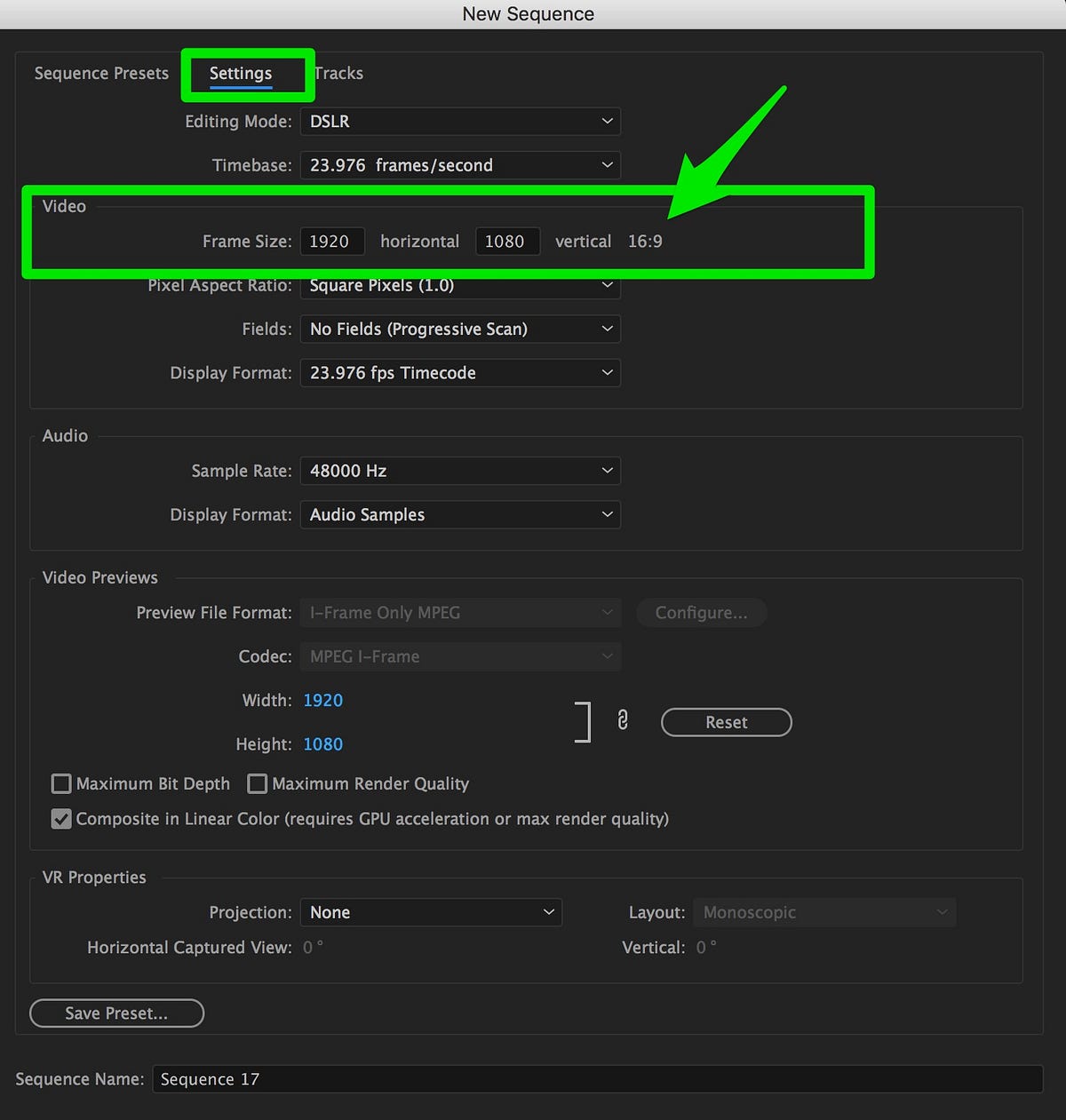The image size is (1066, 1120).
Task: Open the audio Sample Rate dropdown
Action: pos(459,470)
